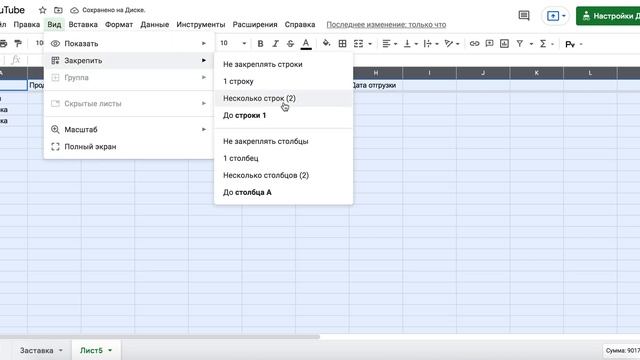Click the horizontal scrollbar
Screen dimensions: 640x360
[x=160, y=337]
